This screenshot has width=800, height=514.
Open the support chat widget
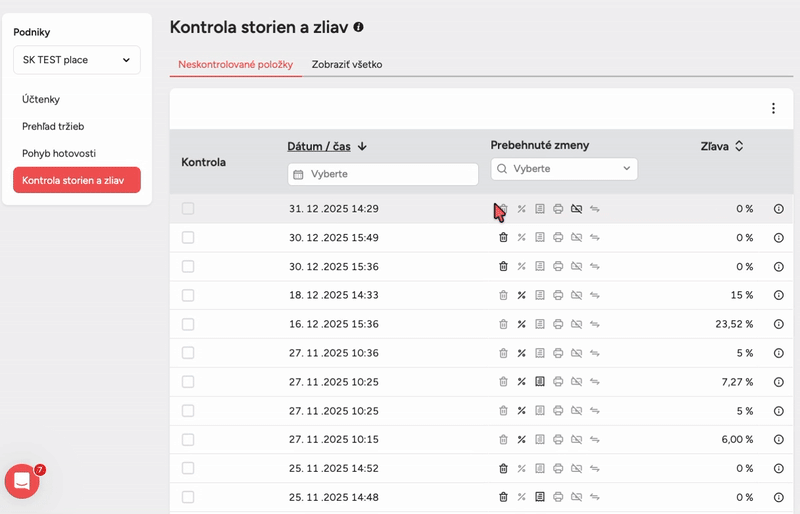point(22,481)
